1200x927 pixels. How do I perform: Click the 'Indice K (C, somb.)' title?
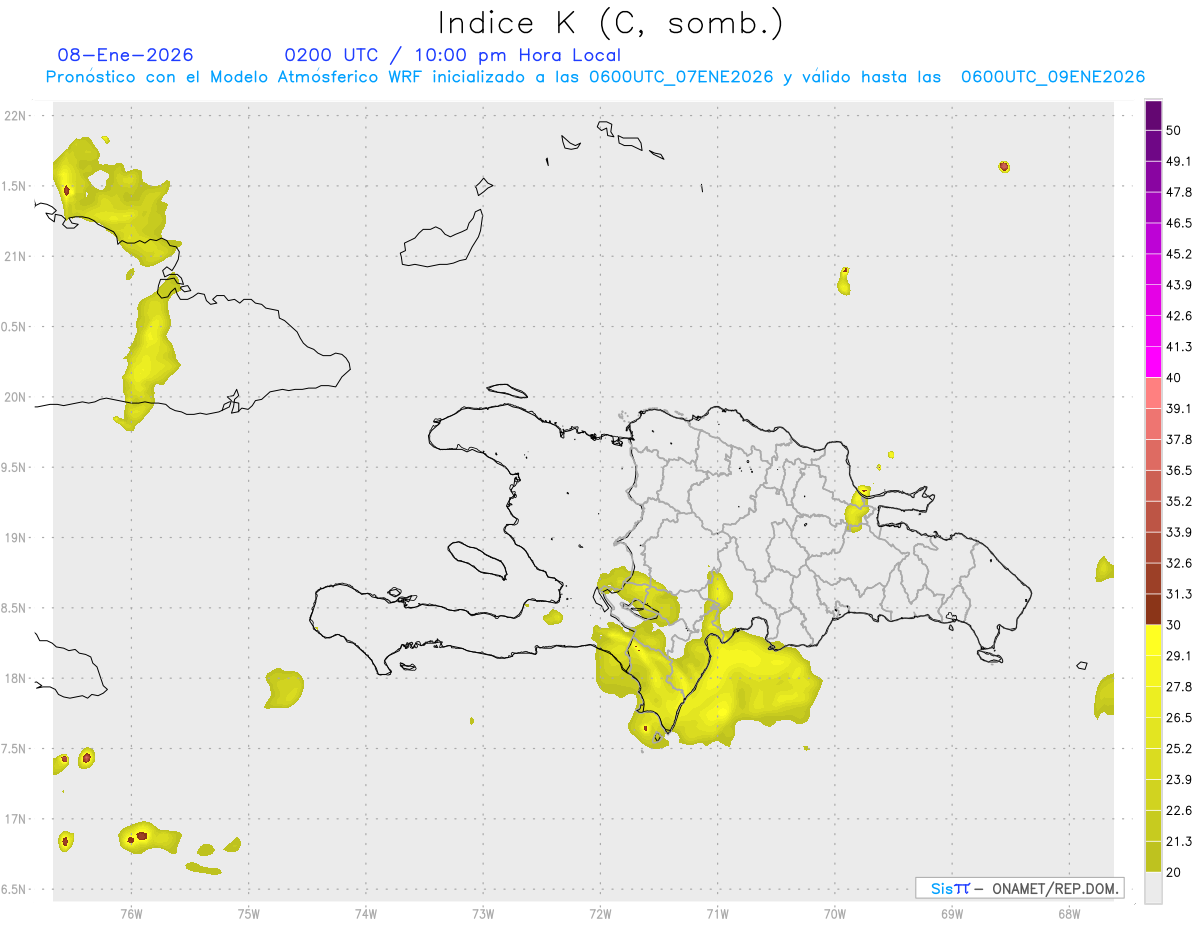611,24
